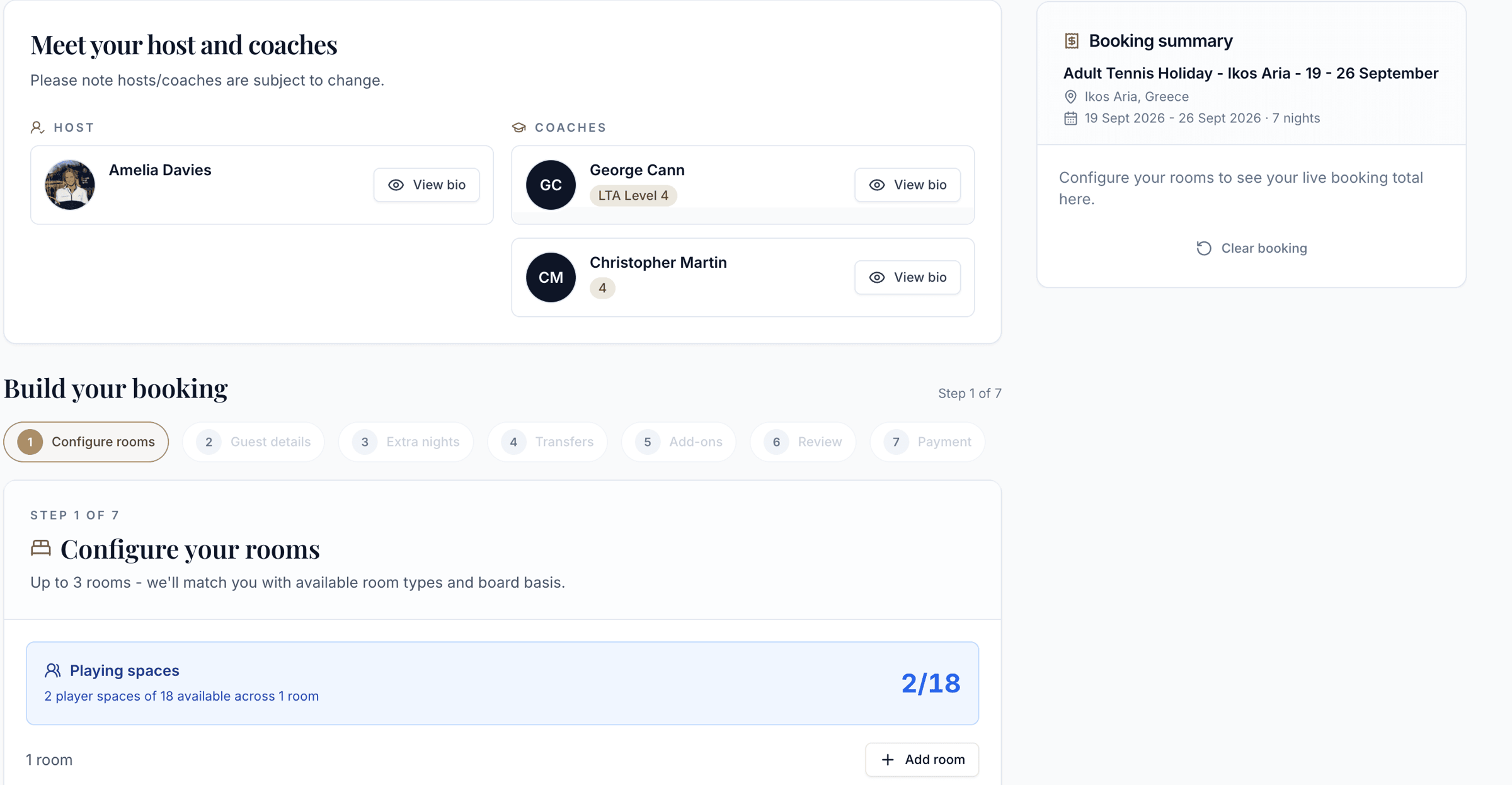Image resolution: width=1512 pixels, height=785 pixels.
Task: Click the LTA Level 4 badge
Action: [x=633, y=195]
